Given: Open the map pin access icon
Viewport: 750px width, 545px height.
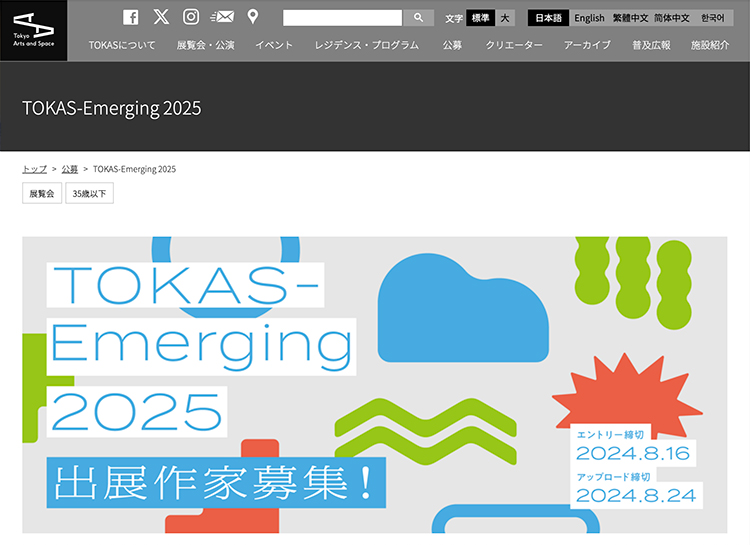Looking at the screenshot, I should 253,17.
